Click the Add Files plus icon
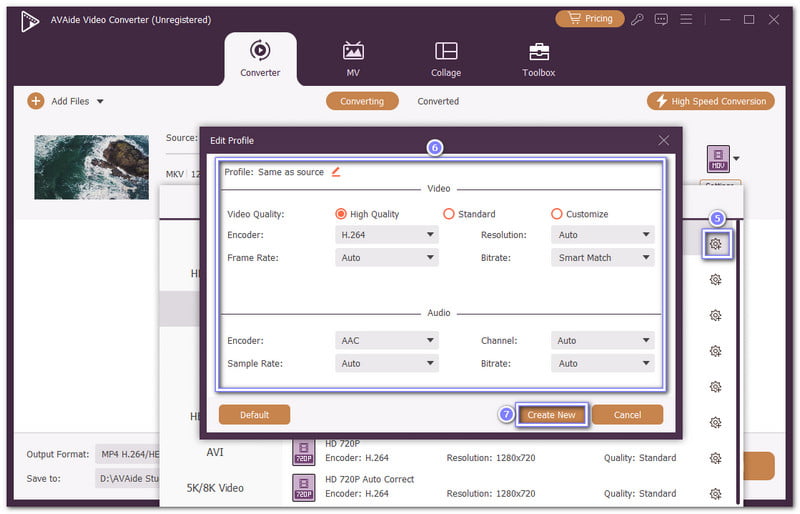Viewport: 800px width, 514px height. tap(36, 101)
